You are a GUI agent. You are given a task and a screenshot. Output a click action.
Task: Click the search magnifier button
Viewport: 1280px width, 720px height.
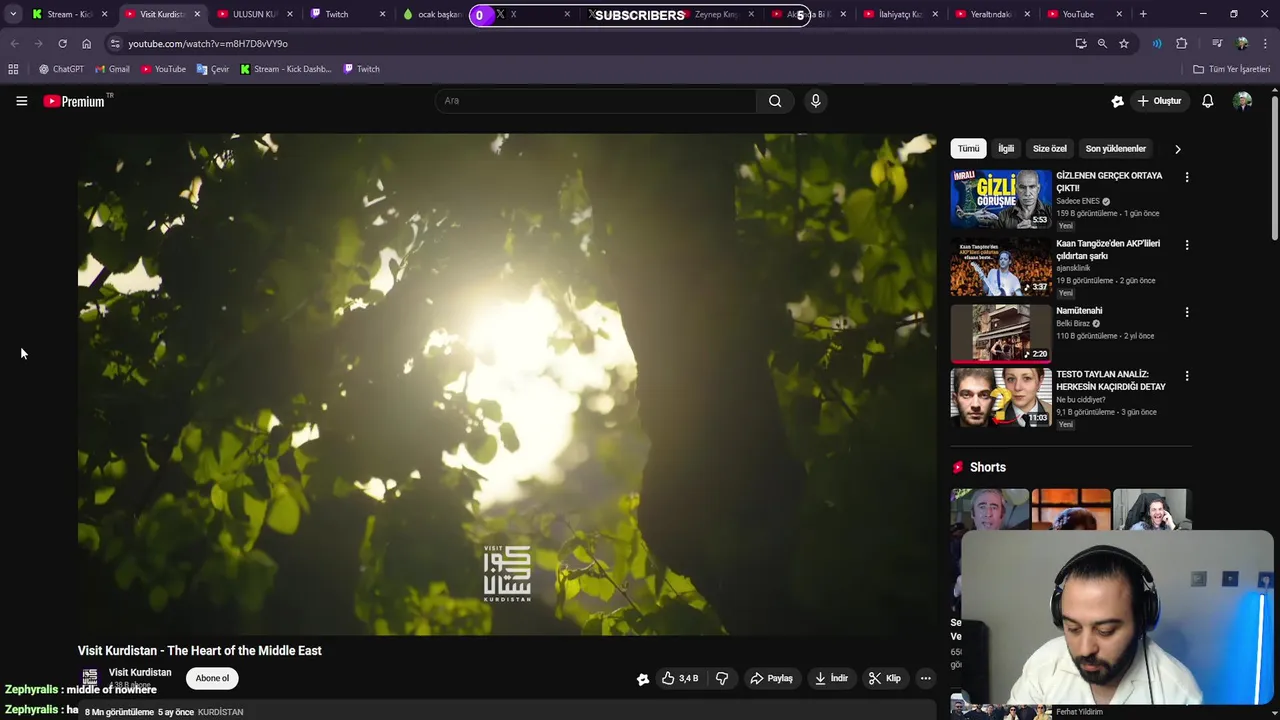tap(775, 101)
